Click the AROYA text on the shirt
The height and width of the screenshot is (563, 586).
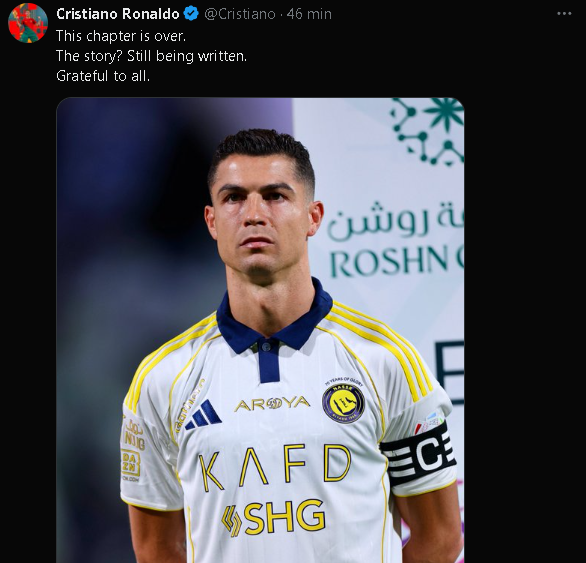272,404
